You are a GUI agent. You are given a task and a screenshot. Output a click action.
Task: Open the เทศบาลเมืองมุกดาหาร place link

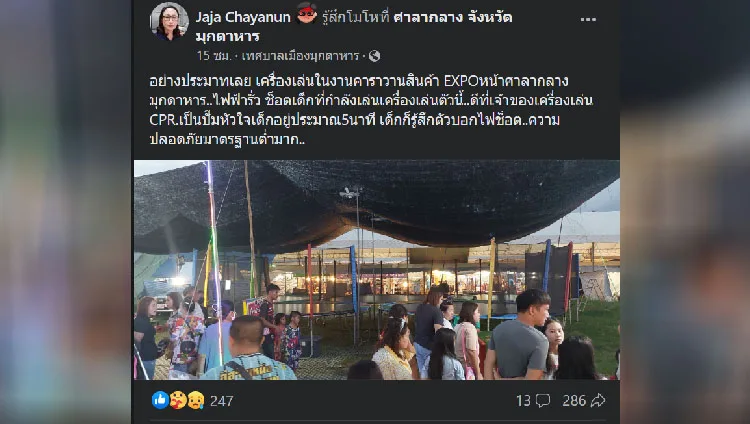[300, 56]
